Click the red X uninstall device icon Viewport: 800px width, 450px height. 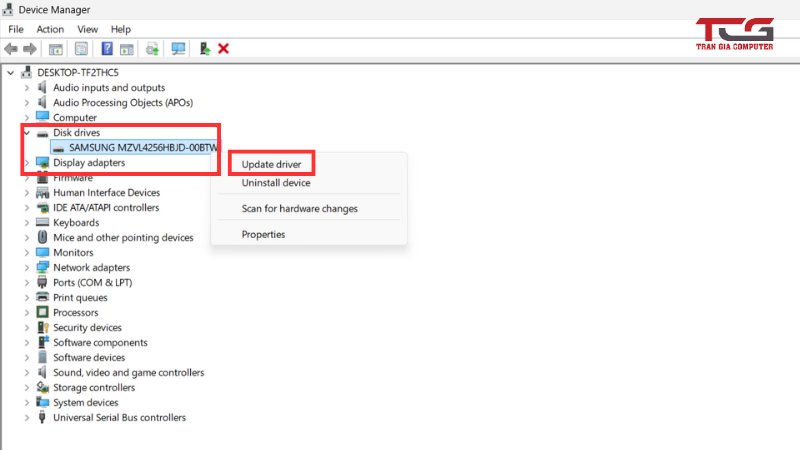(223, 48)
